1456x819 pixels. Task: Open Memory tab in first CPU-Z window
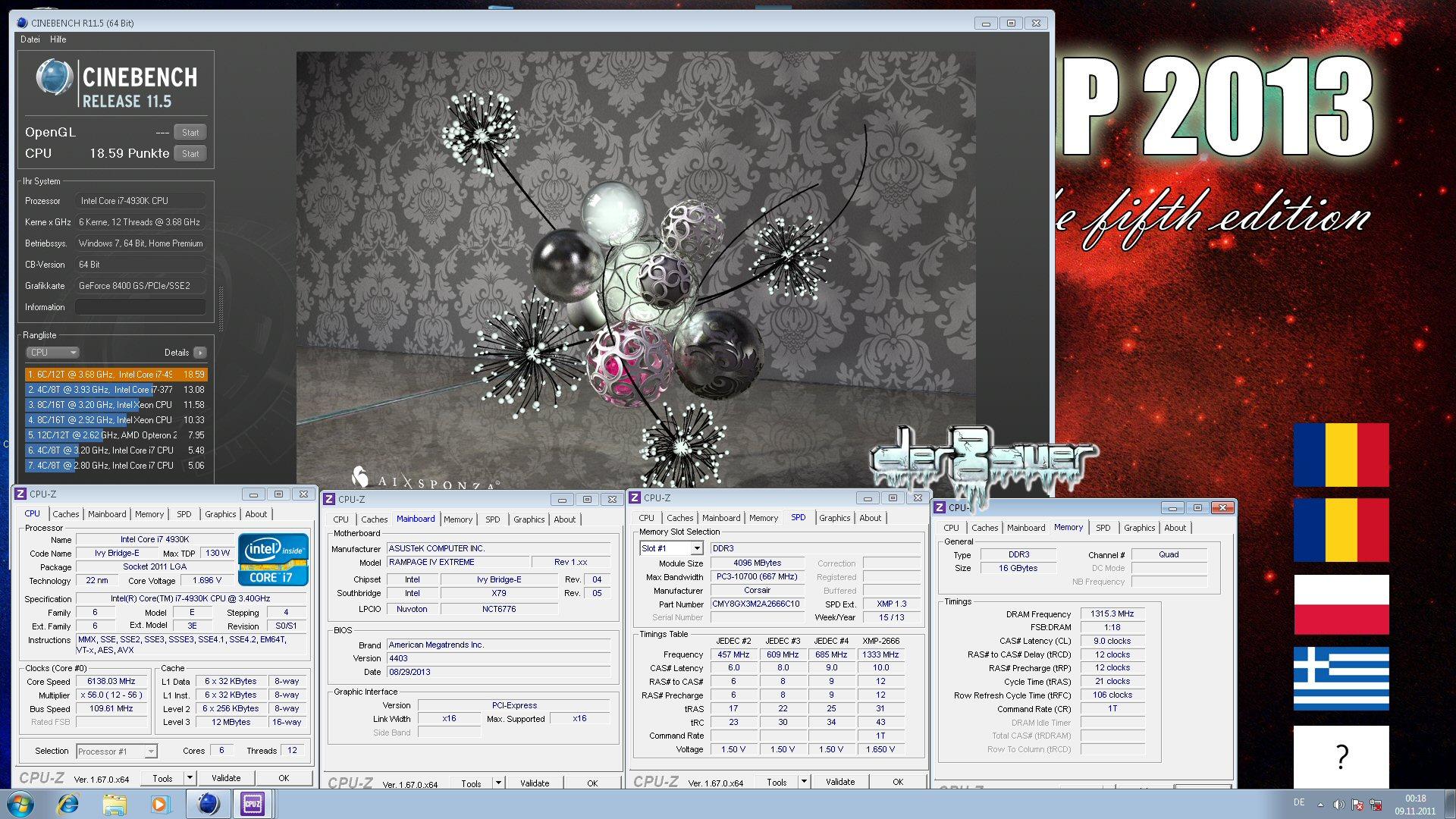(x=149, y=514)
